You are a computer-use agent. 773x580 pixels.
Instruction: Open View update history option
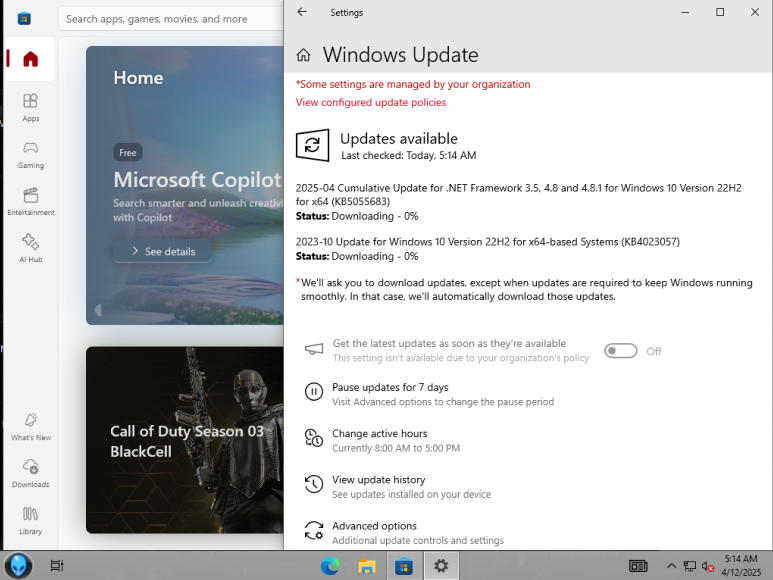(379, 480)
